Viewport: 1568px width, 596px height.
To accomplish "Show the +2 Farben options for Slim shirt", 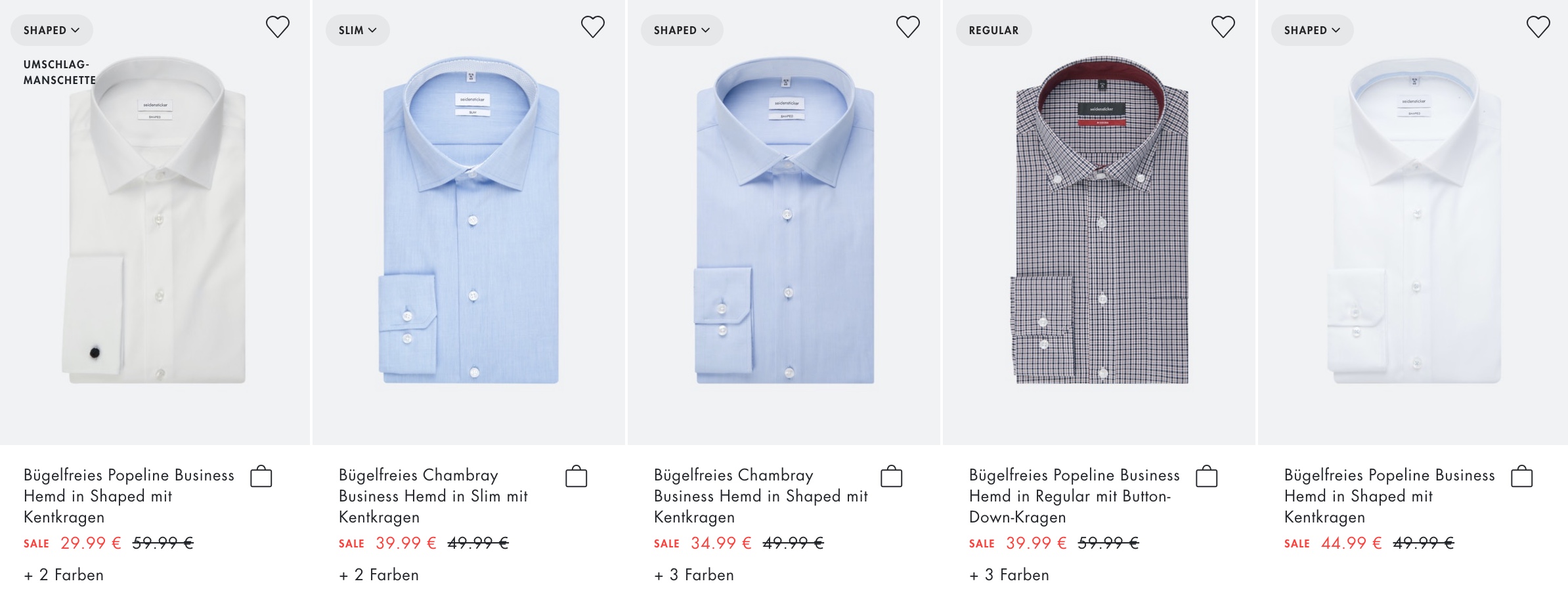I will [379, 575].
